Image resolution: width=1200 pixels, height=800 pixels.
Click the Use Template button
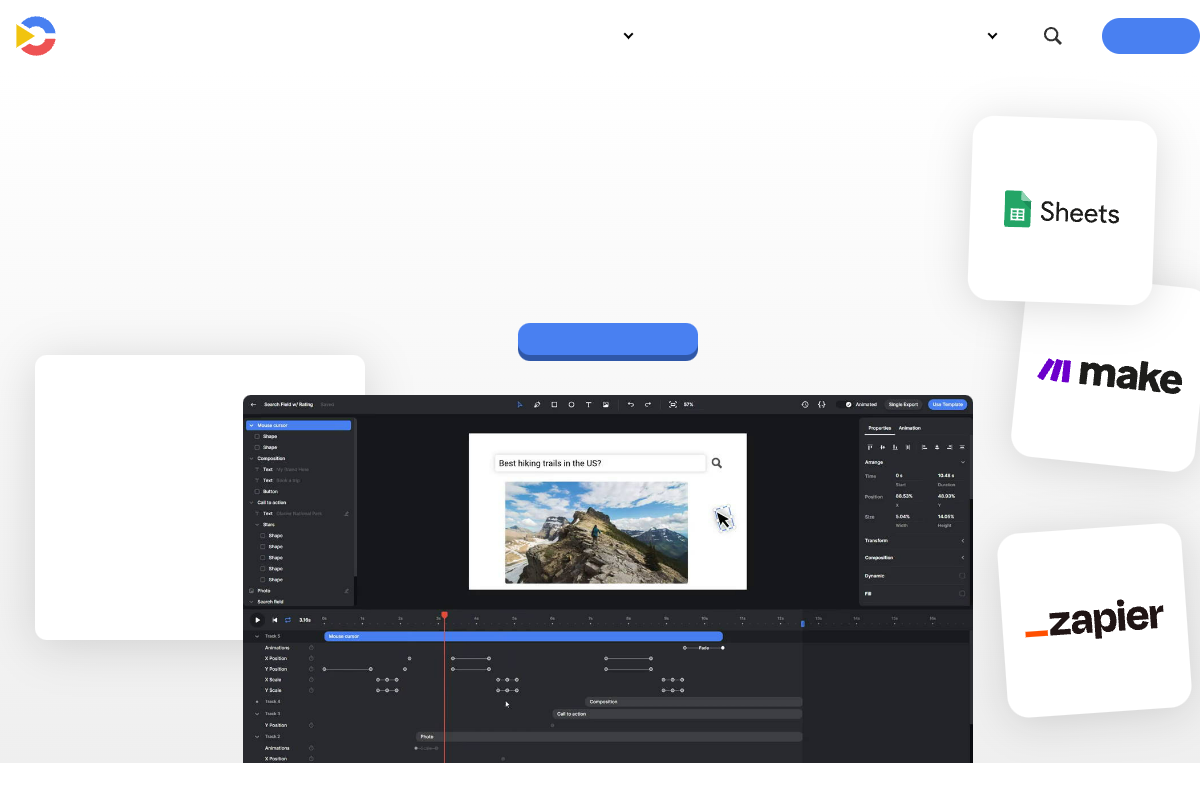[x=947, y=404]
